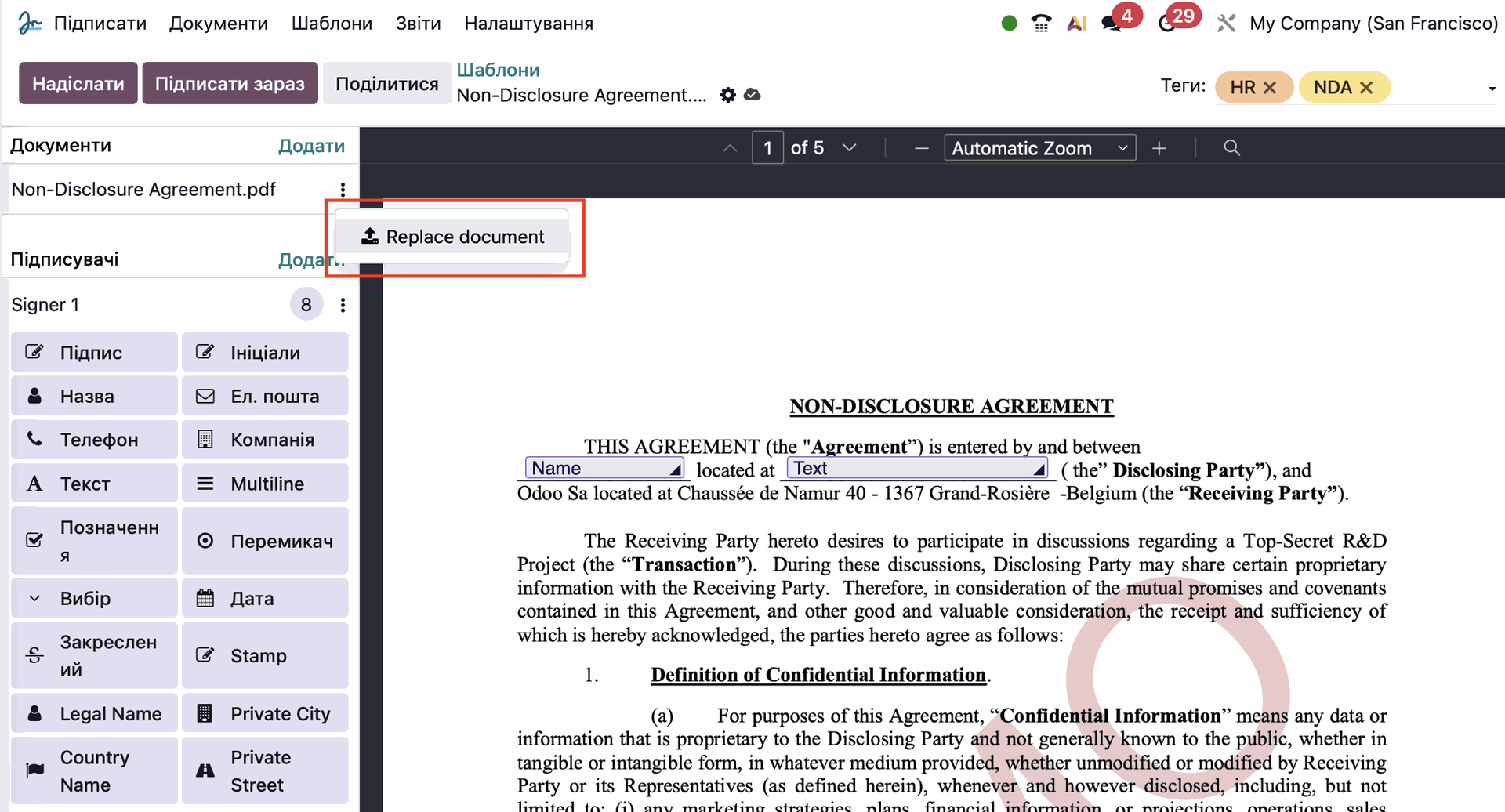Viewport: 1505px width, 812px height.
Task: Remove the HR tag
Action: 1270,87
